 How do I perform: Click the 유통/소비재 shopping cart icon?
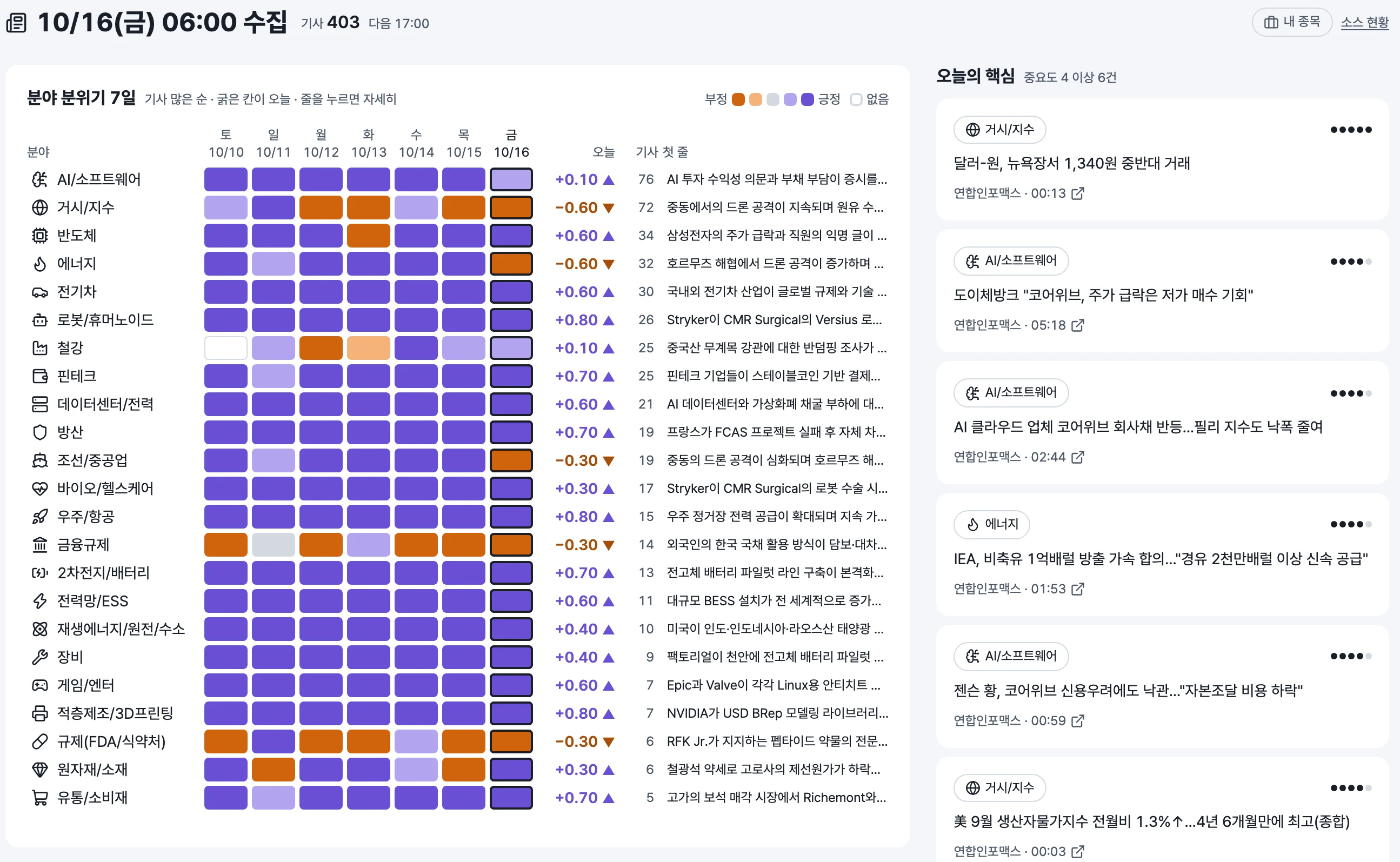[x=39, y=798]
